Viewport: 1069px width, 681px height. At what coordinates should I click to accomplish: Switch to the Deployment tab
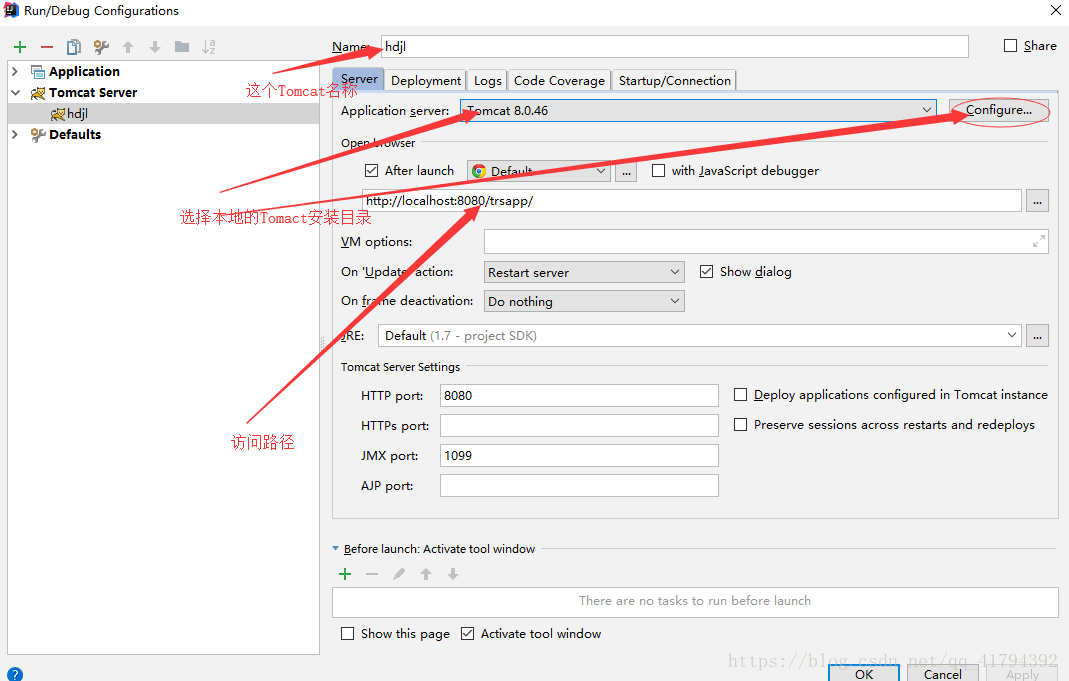click(426, 80)
